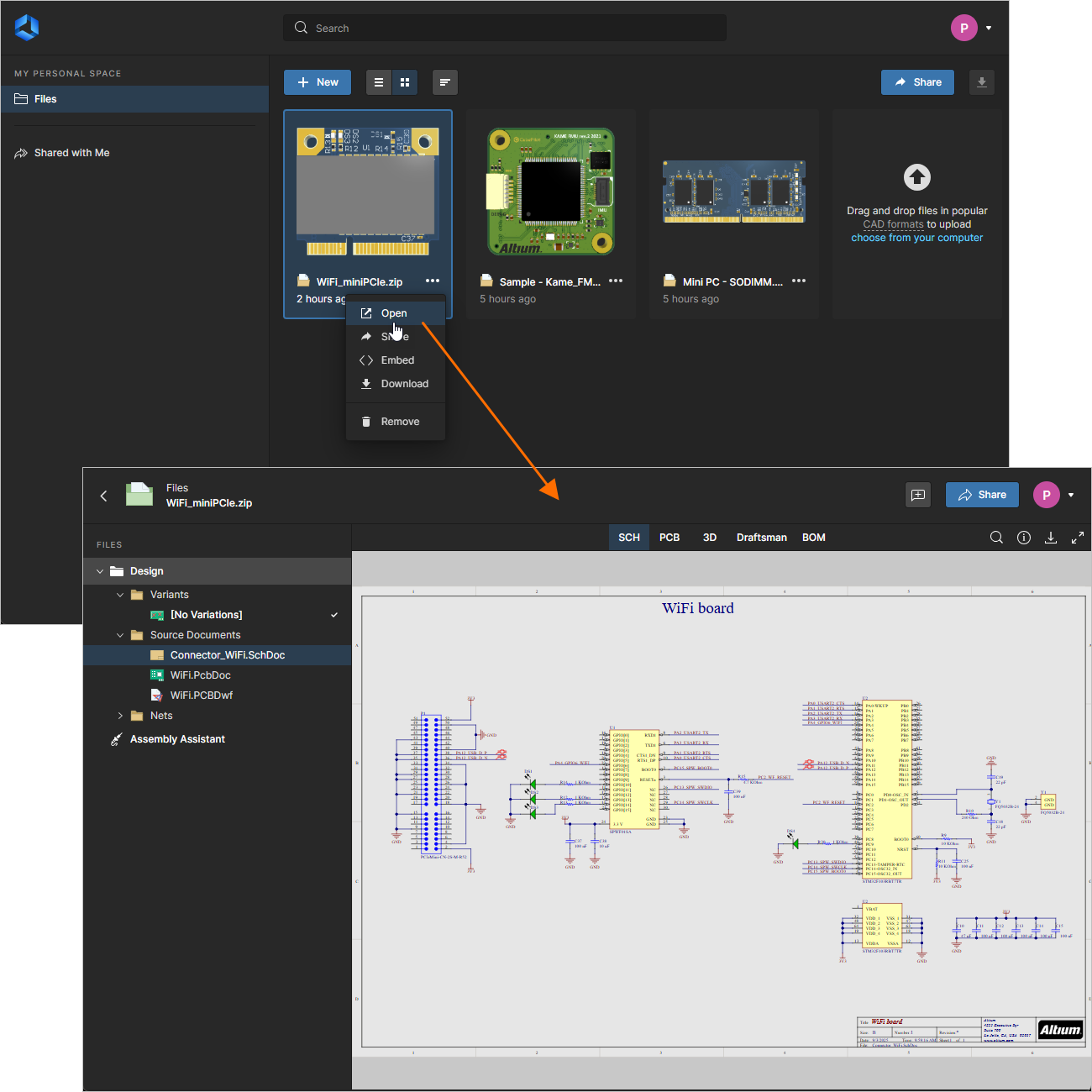Switch to the Draftsman tab
Viewport: 1092px width, 1092px height.
pos(762,538)
